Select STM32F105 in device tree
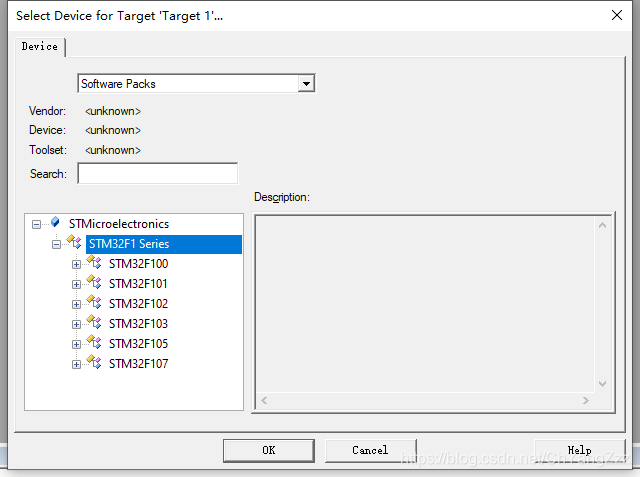The image size is (640, 477). click(138, 344)
